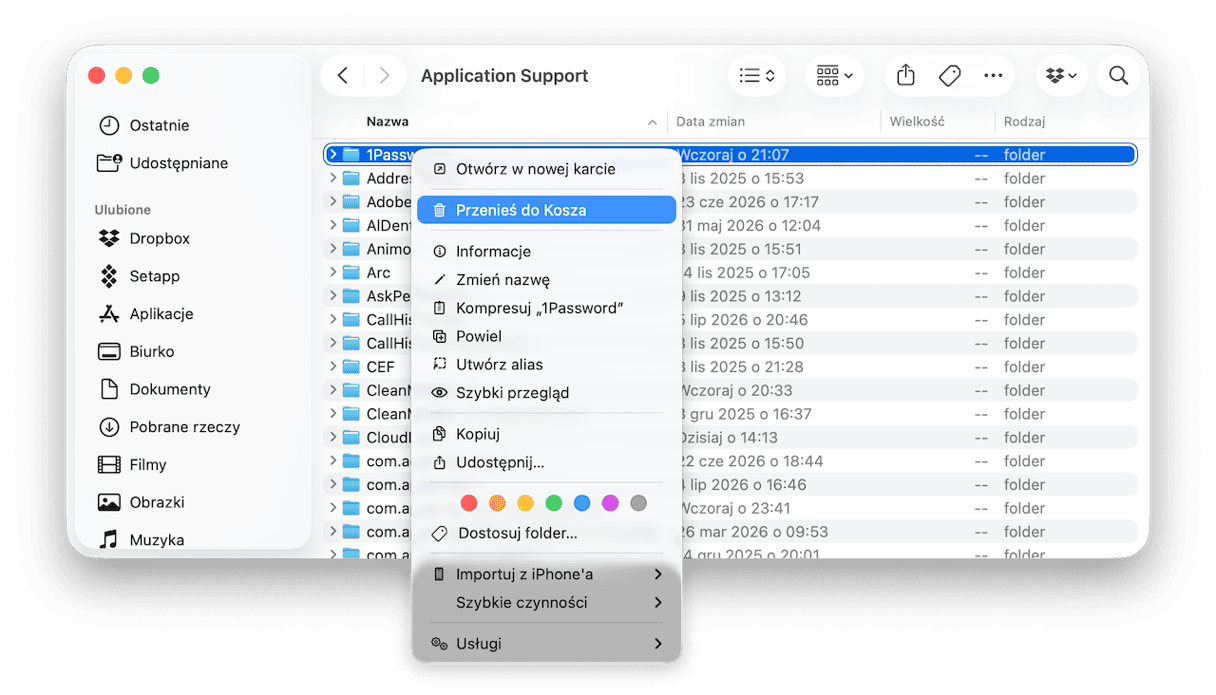This screenshot has width=1216, height=695.
Task: Choose Utwórz alias
Action: pyautogui.click(x=546, y=364)
